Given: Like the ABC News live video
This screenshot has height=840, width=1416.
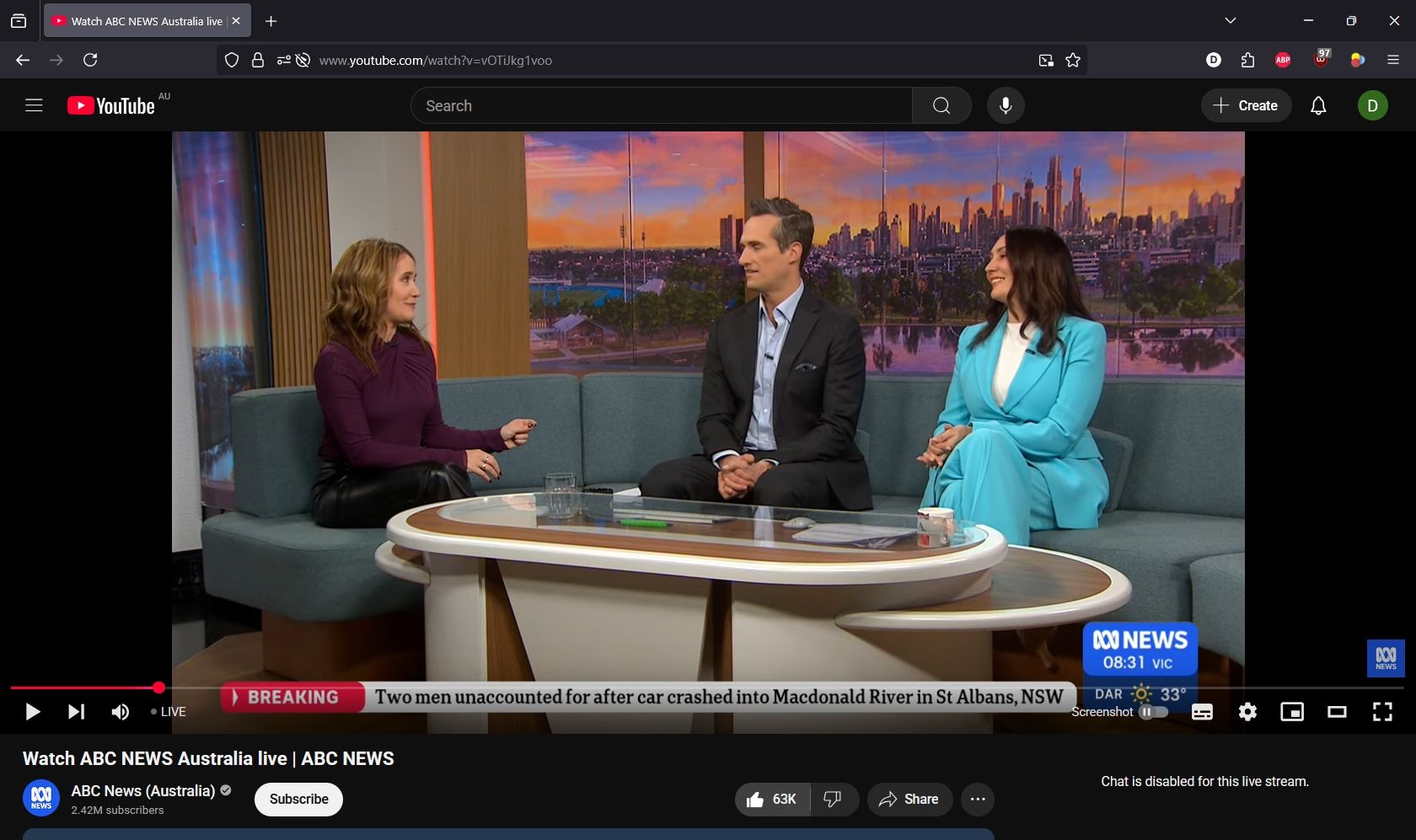Looking at the screenshot, I should 772,800.
